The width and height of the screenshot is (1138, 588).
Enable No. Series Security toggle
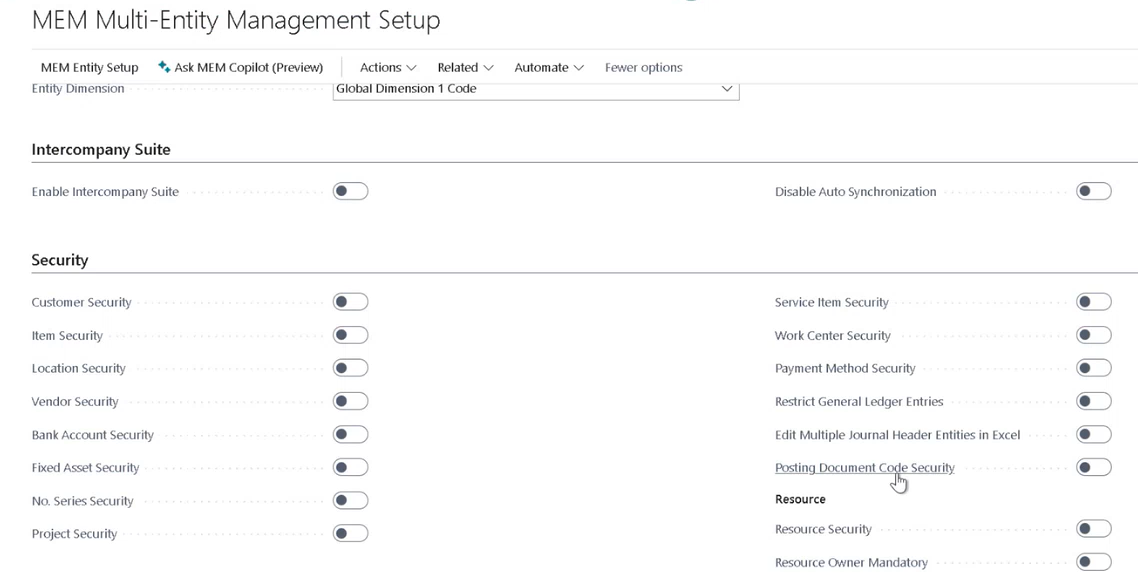click(351, 500)
